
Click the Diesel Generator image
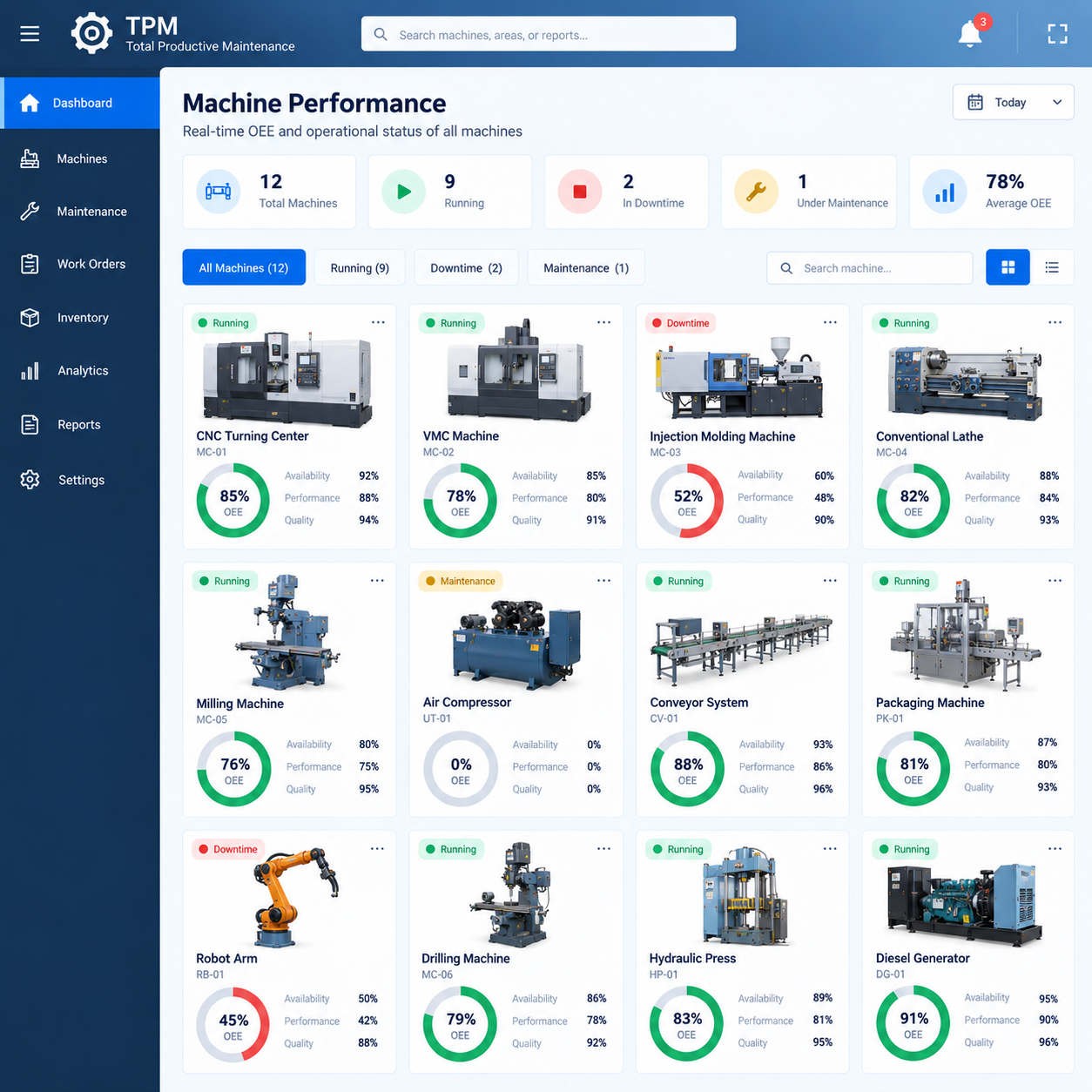coord(965,906)
